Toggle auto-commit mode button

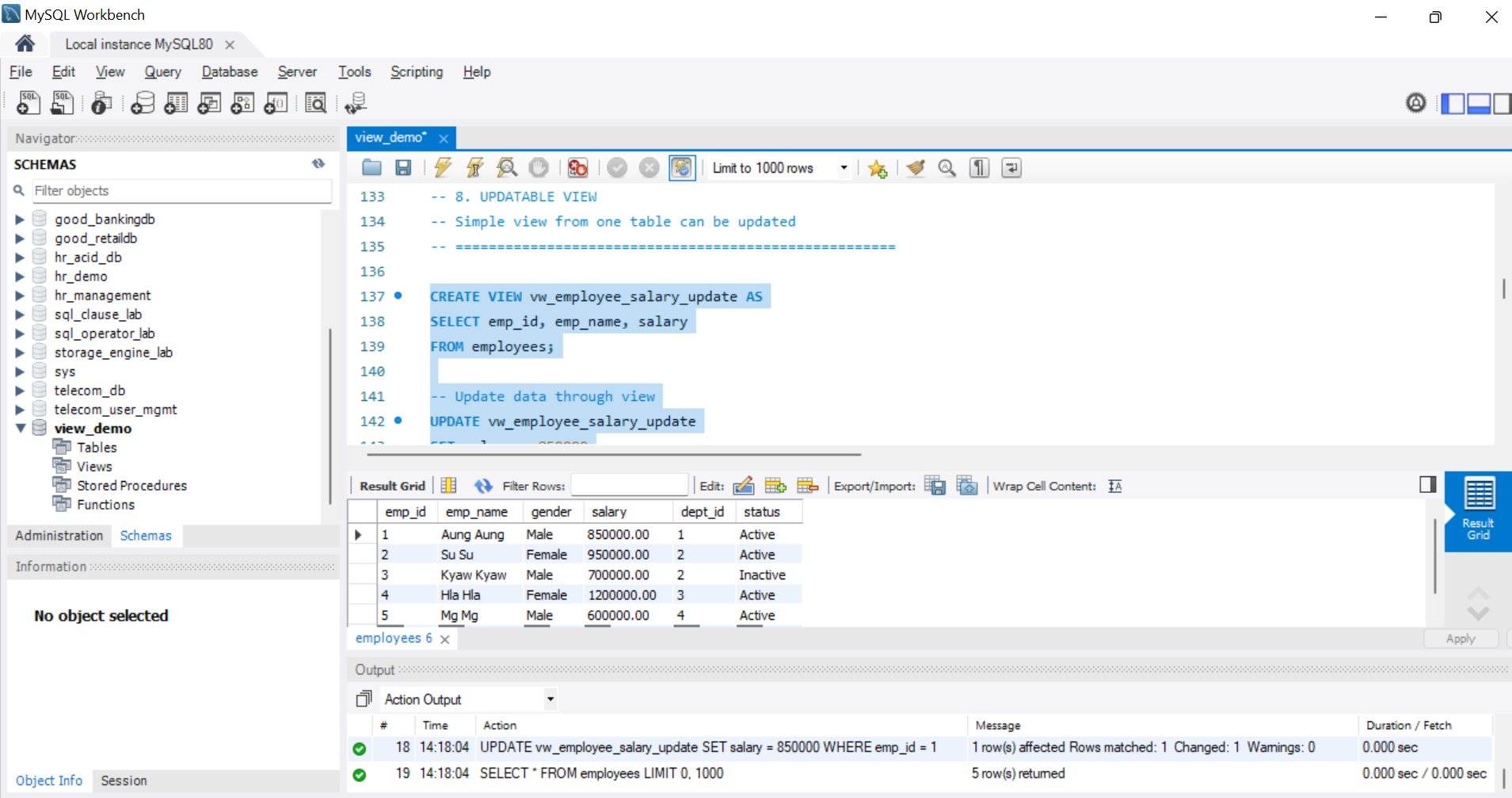tap(681, 168)
